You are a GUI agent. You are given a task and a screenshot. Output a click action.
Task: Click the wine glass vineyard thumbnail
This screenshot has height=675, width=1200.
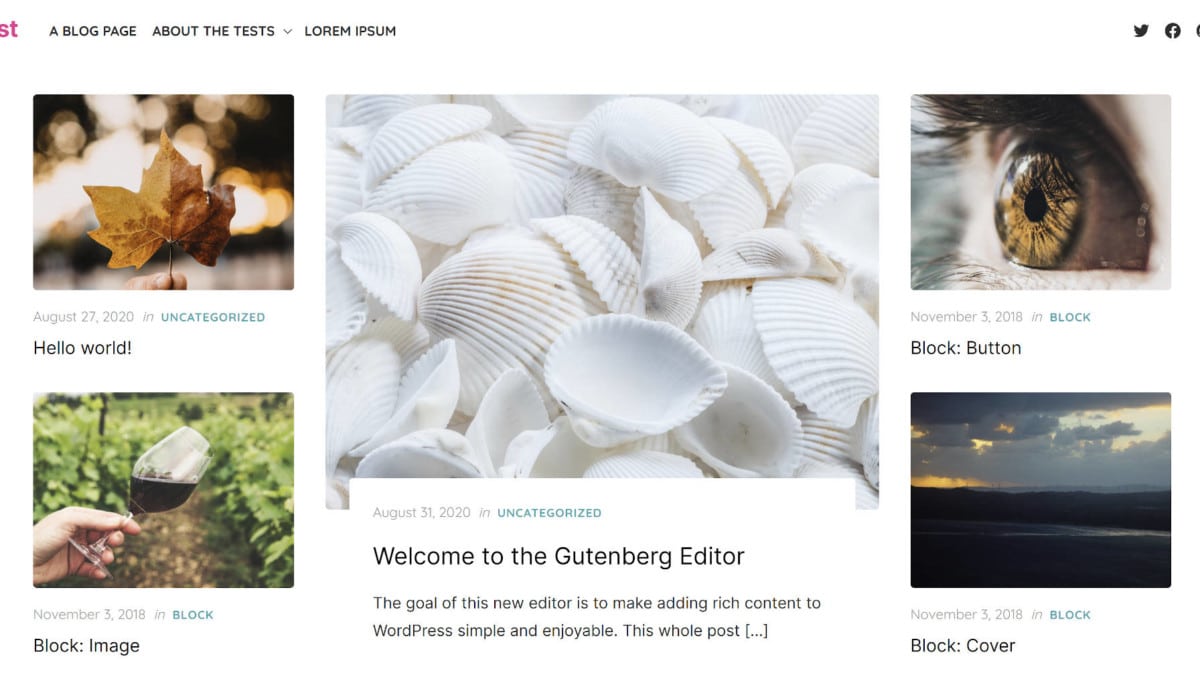point(164,490)
